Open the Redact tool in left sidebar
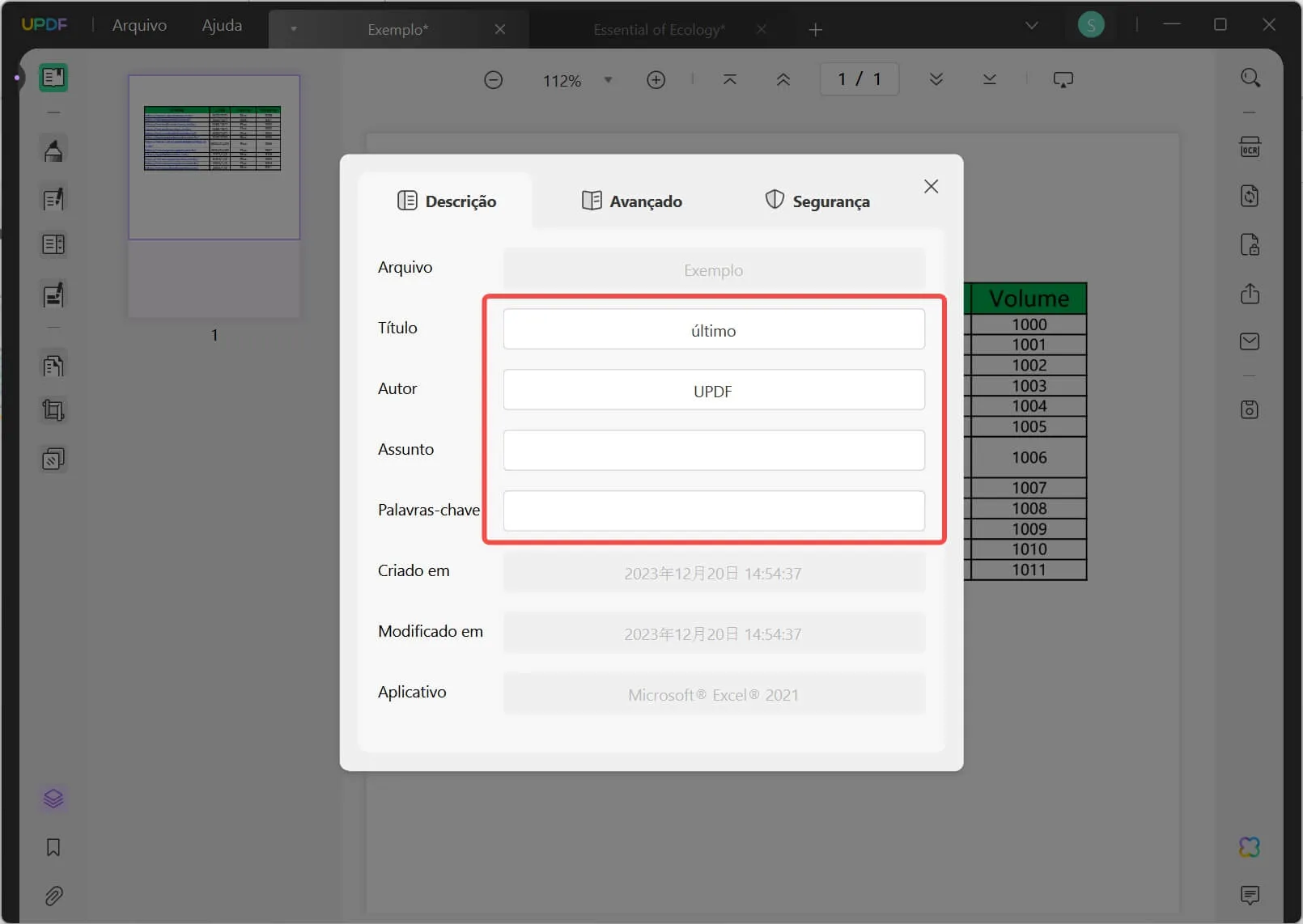This screenshot has width=1303, height=924. point(53,295)
